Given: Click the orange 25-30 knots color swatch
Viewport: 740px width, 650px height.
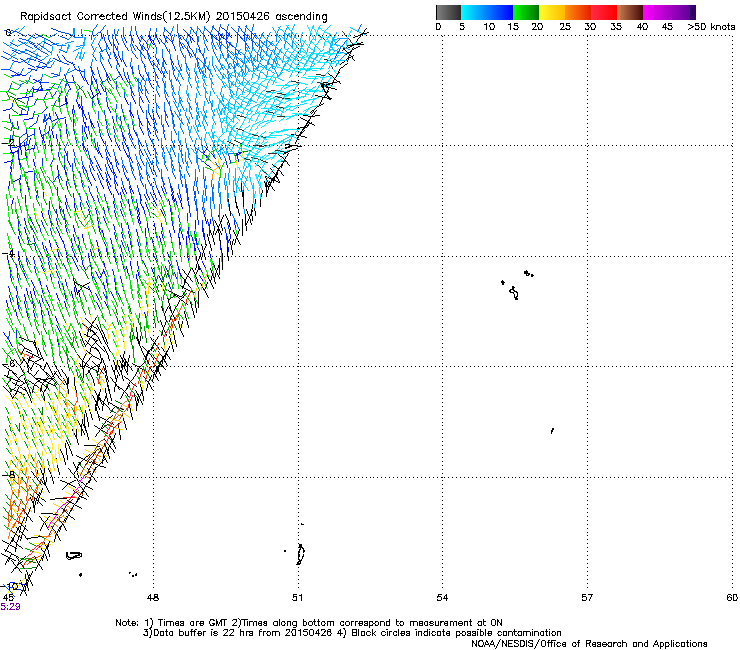Looking at the screenshot, I should (x=578, y=12).
